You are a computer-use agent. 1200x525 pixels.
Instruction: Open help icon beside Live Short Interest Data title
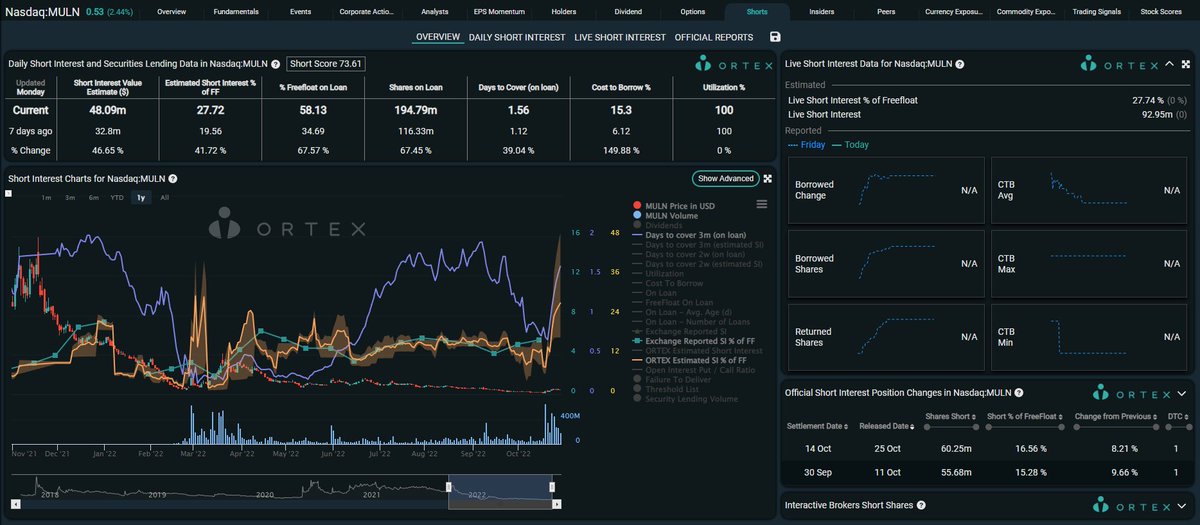(x=960, y=64)
